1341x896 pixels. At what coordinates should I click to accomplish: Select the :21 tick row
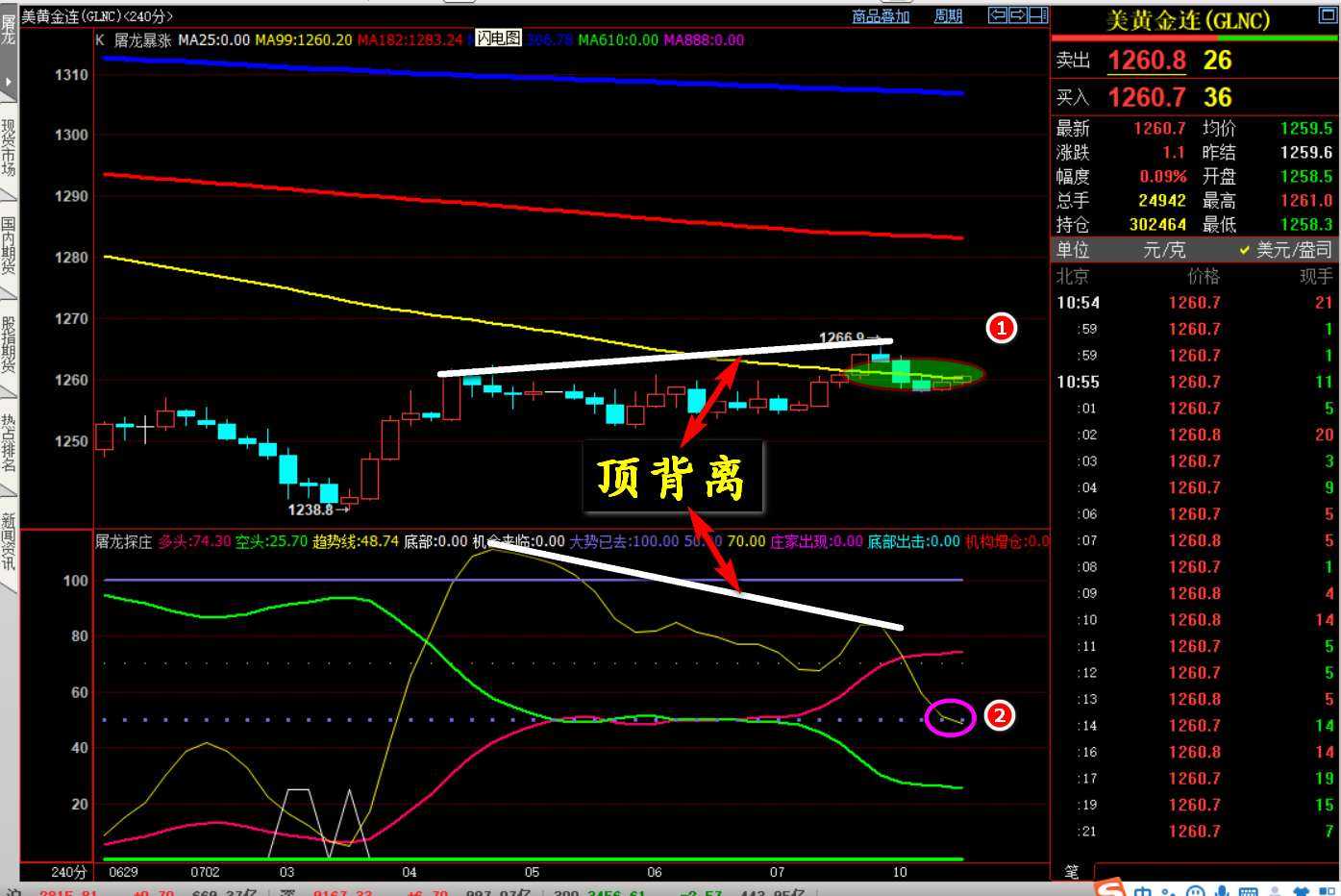1195,832
